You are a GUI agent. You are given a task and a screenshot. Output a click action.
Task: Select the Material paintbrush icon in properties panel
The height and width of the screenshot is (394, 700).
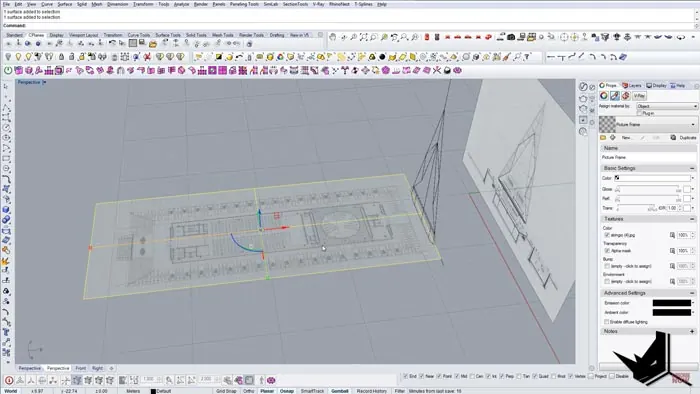[x=615, y=95]
